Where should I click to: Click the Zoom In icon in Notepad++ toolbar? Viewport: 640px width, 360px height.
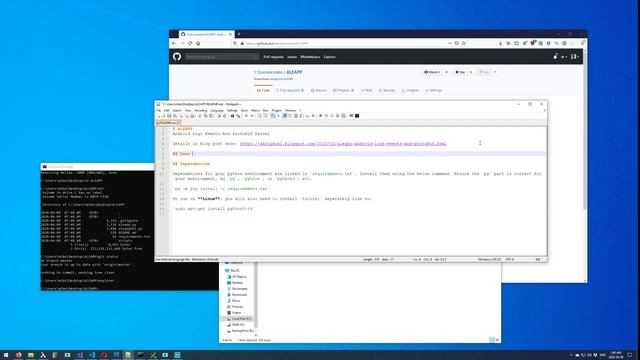[x=247, y=116]
